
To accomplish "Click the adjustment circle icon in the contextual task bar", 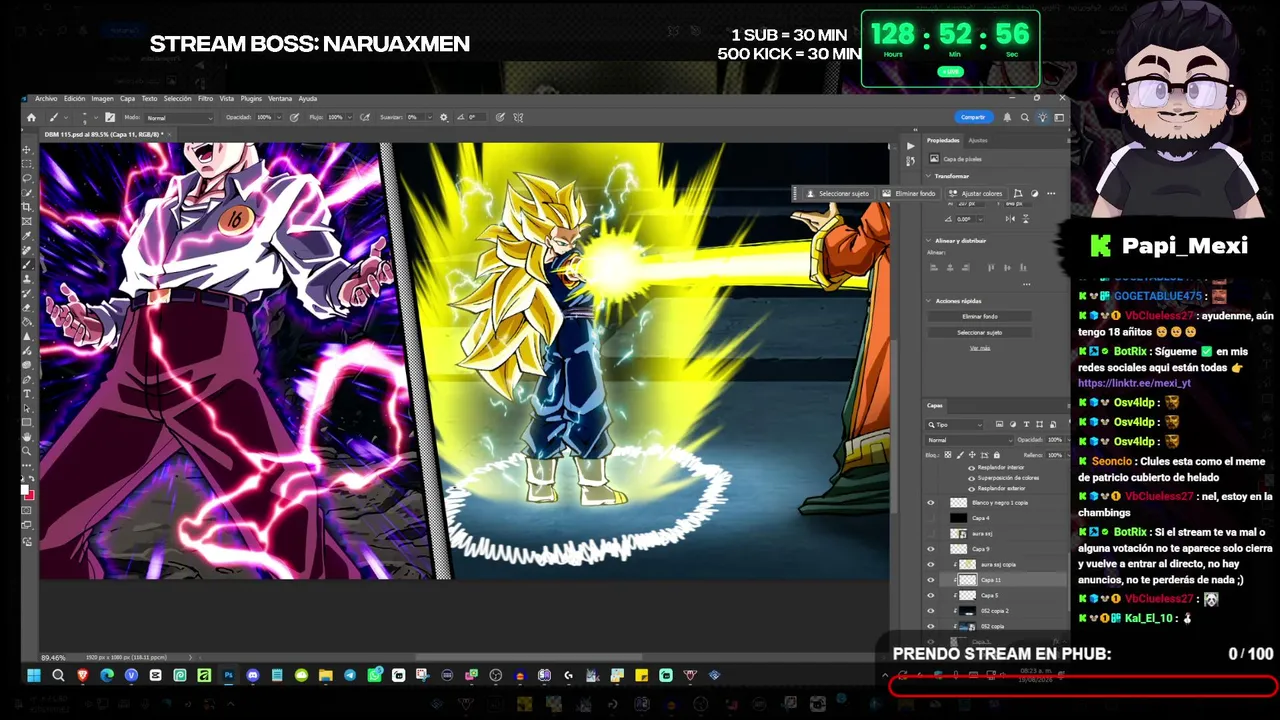I will point(1035,193).
